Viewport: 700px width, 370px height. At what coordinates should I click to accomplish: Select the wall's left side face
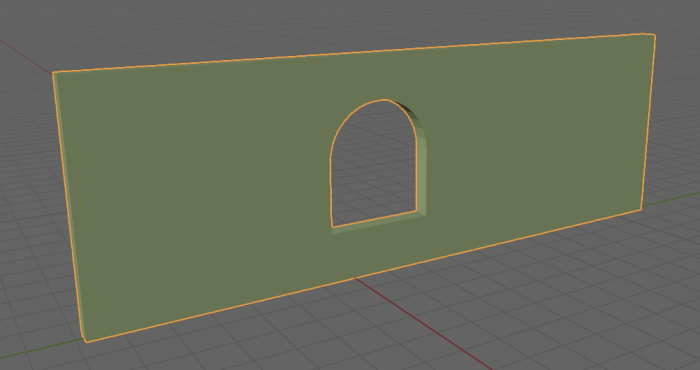(x=68, y=205)
